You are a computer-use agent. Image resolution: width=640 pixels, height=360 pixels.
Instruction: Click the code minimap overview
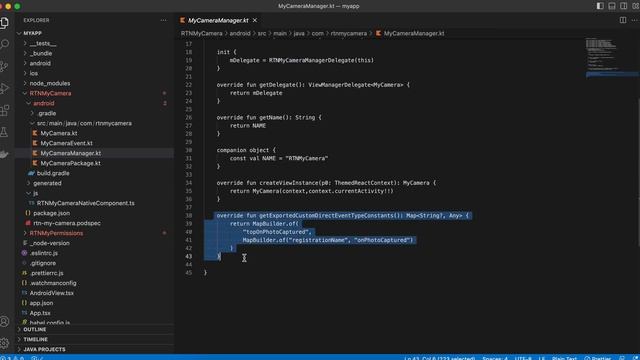click(611, 57)
